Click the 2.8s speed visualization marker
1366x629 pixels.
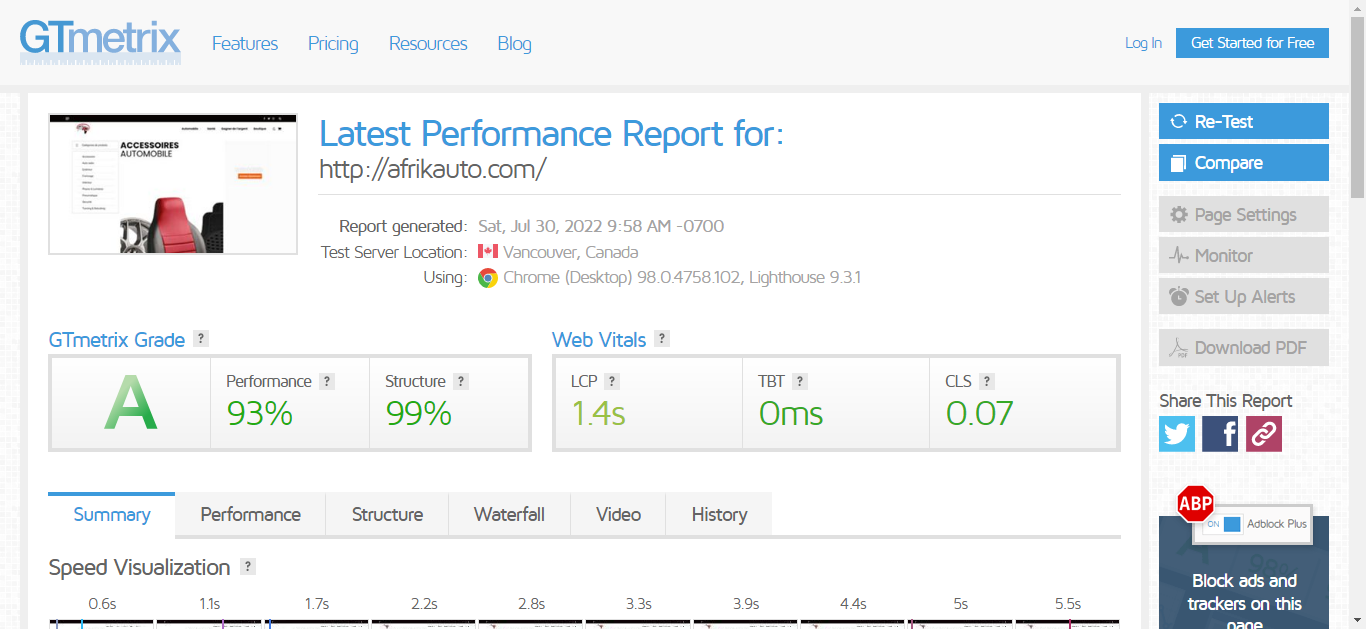click(x=531, y=604)
